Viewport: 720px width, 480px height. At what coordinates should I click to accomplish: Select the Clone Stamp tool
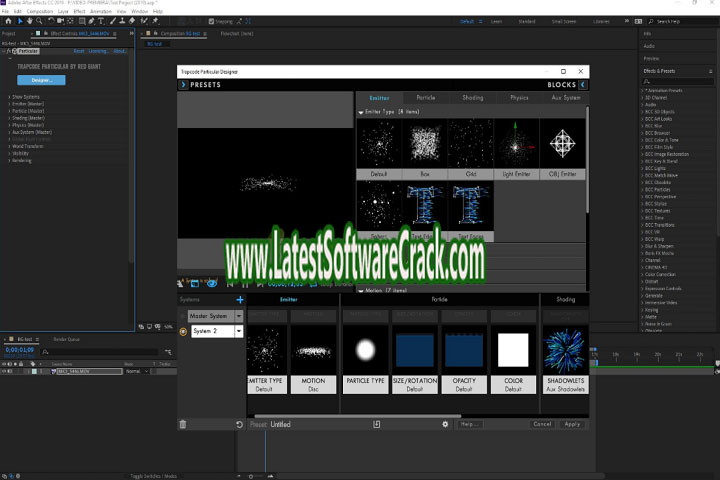(122, 21)
